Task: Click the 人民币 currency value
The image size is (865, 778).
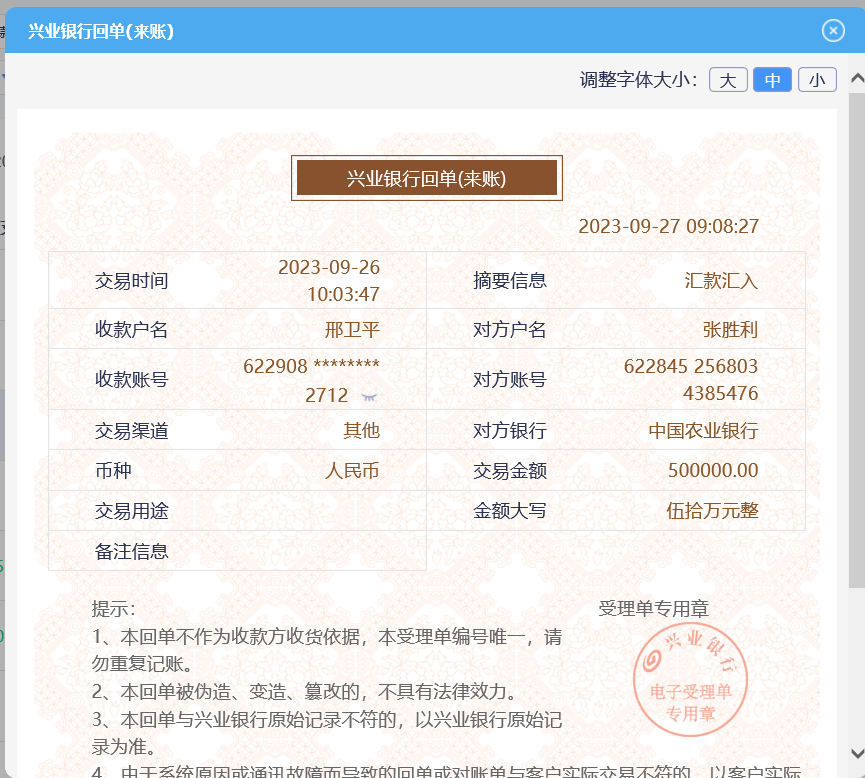Action: 352,471
